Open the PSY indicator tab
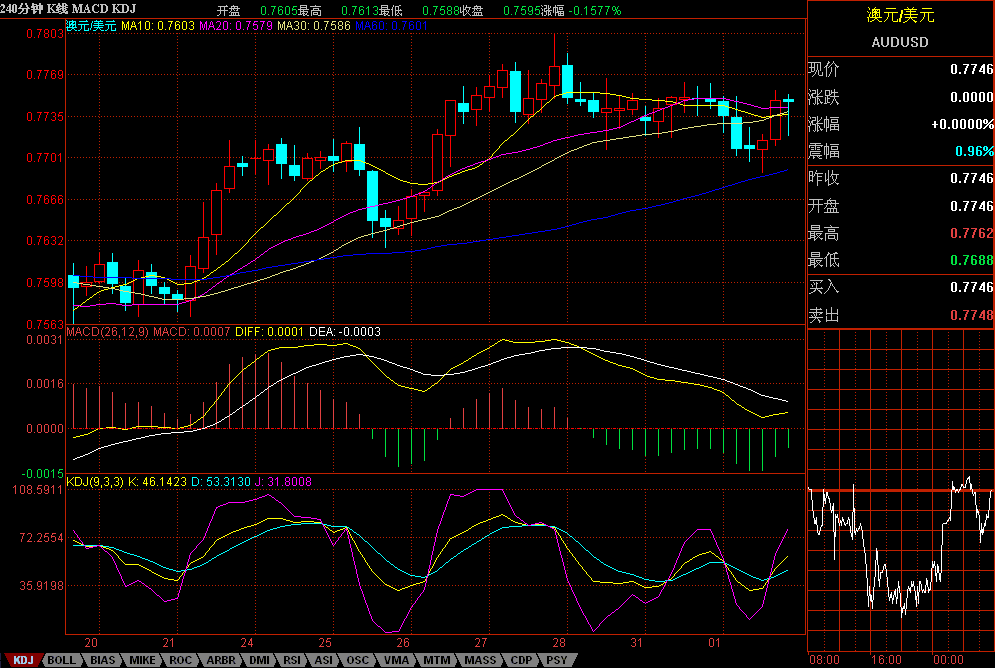995x668 pixels. point(555,660)
